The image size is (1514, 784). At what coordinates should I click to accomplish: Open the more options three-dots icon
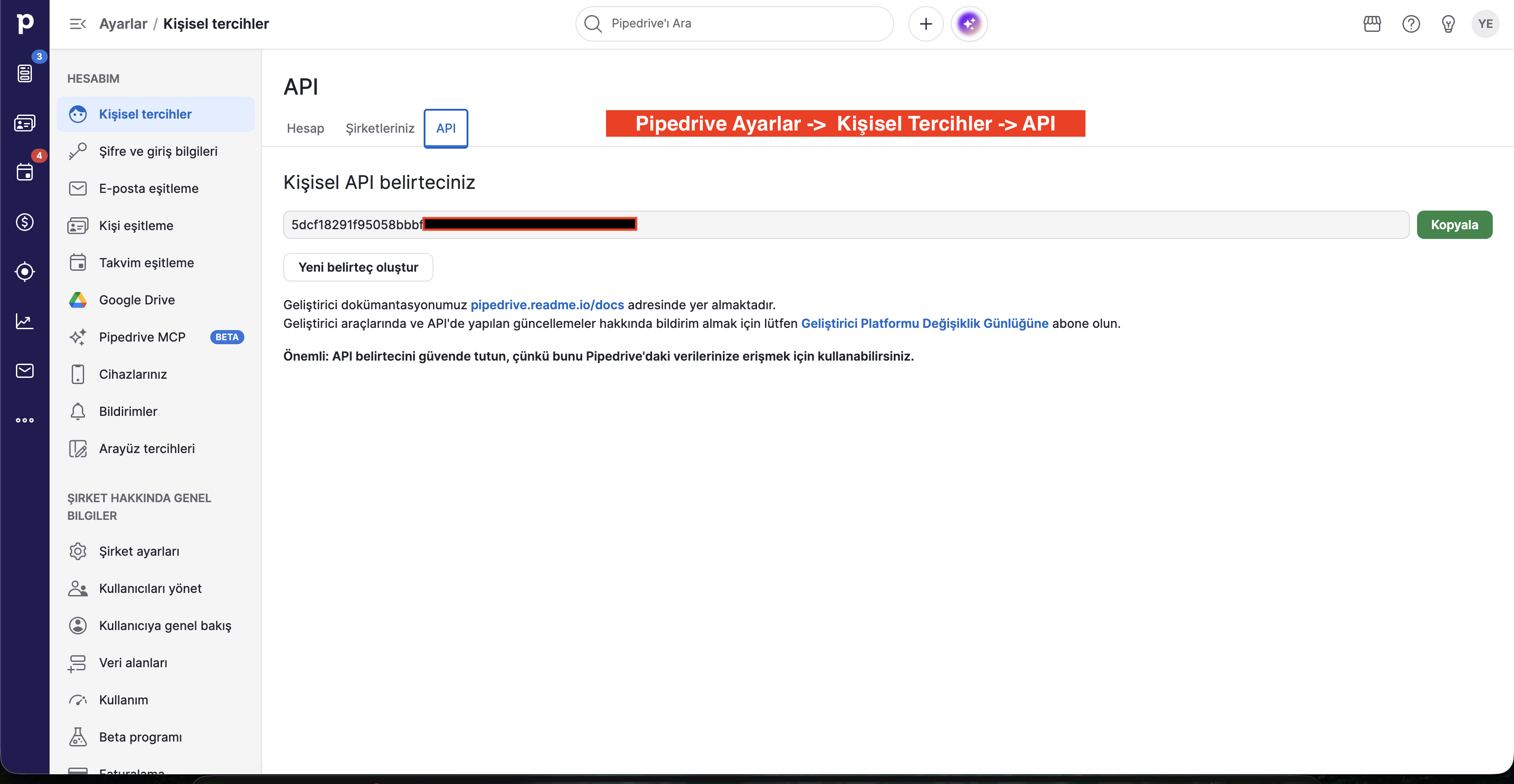tap(25, 420)
